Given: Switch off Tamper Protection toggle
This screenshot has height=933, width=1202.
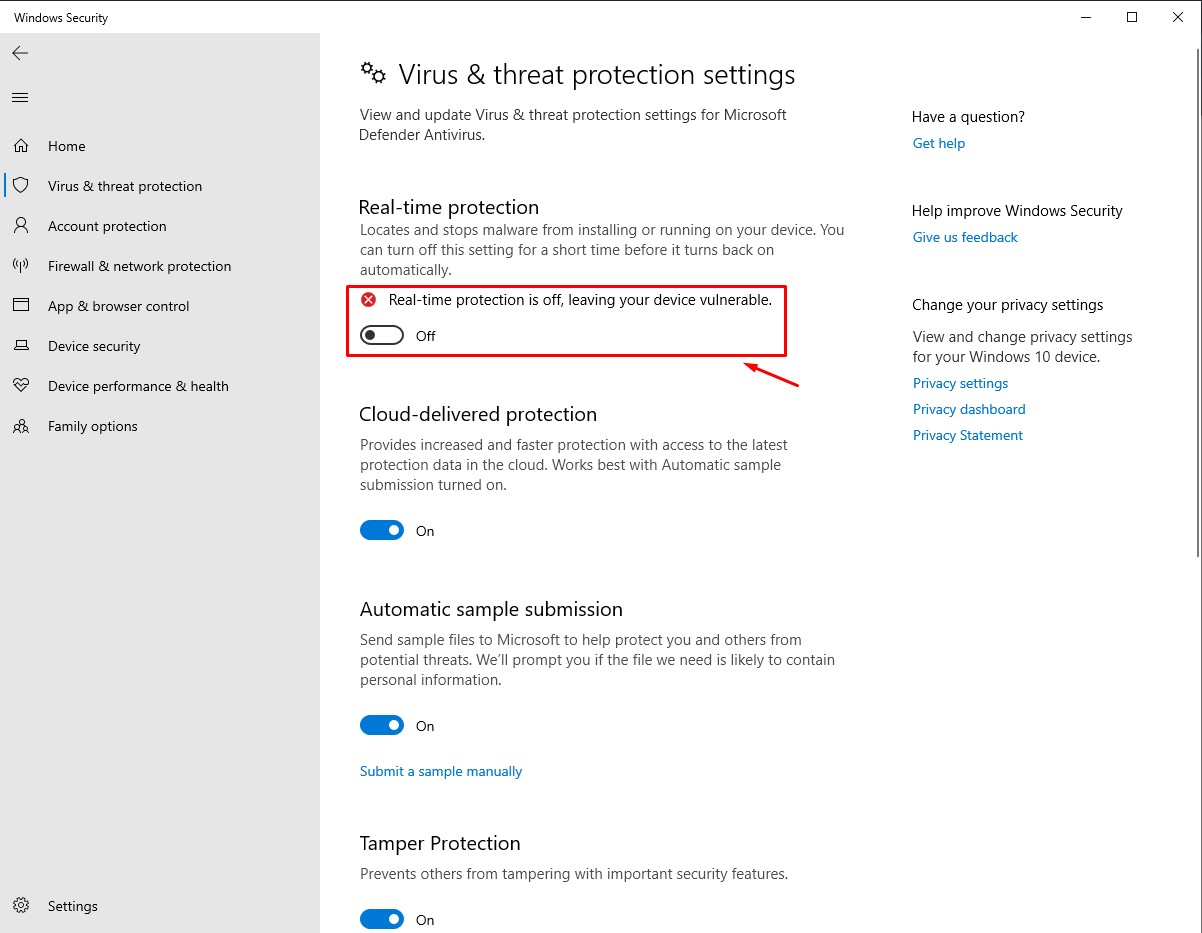Looking at the screenshot, I should (x=381, y=920).
